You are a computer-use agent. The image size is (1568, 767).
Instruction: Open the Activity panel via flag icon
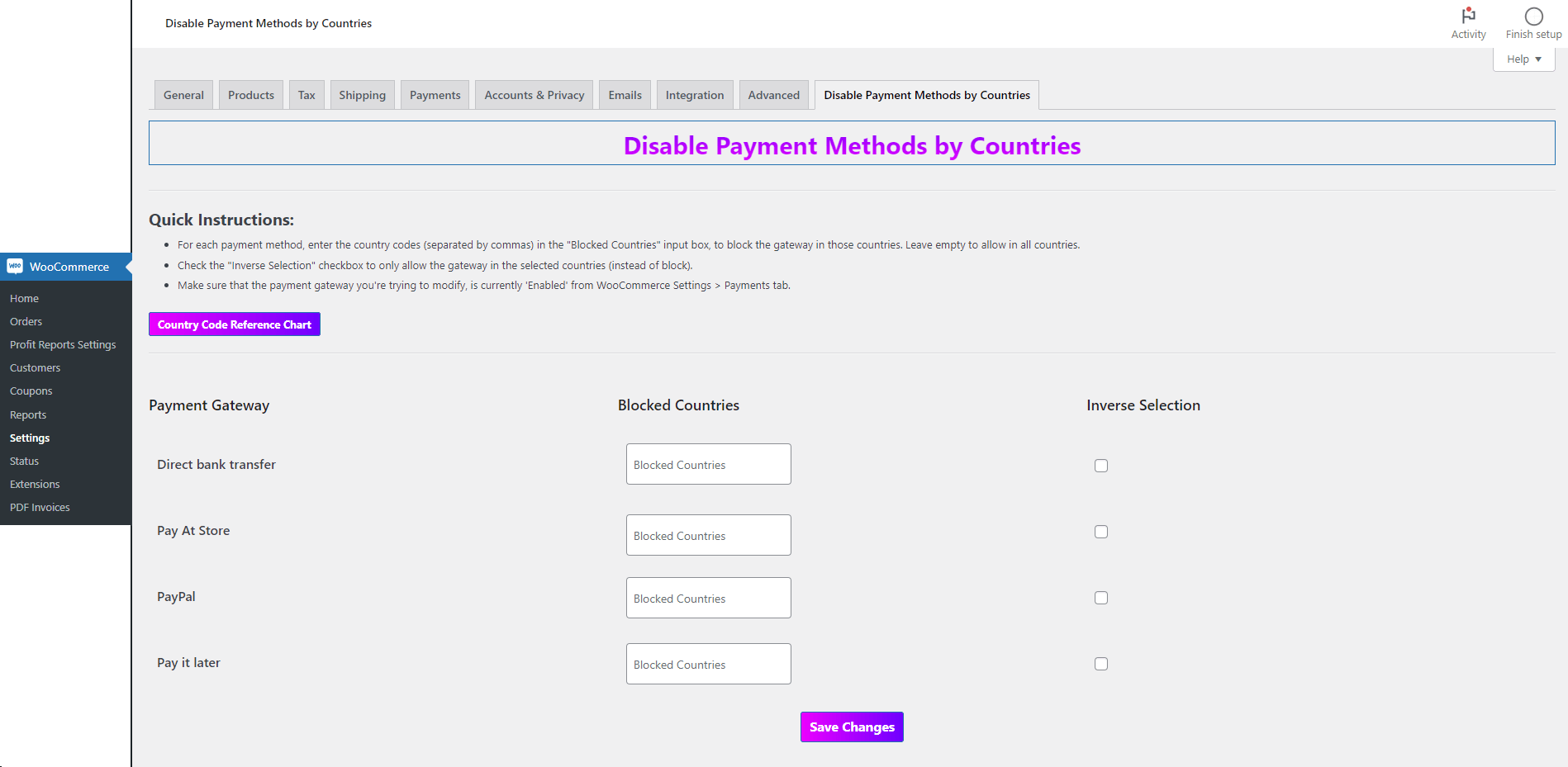click(x=1468, y=16)
